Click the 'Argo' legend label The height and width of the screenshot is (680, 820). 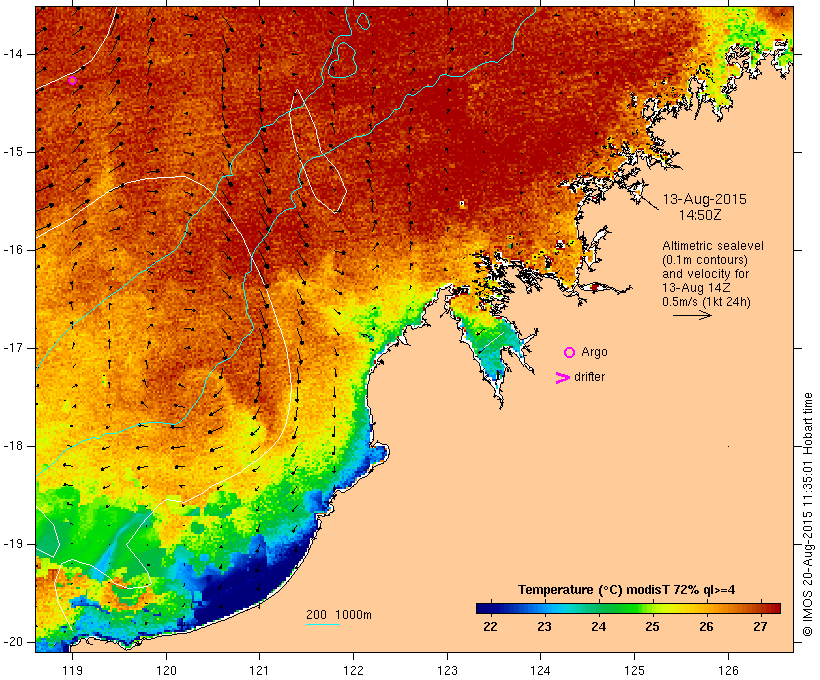(x=594, y=353)
